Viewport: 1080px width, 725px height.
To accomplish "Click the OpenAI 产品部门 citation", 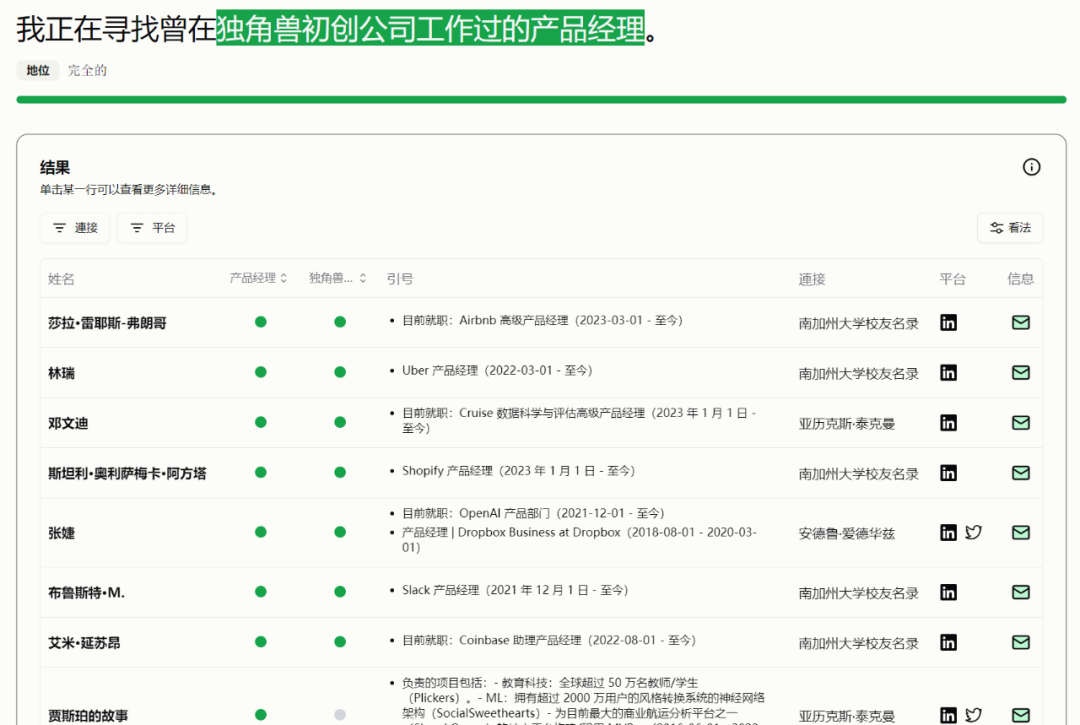I will click(x=533, y=513).
